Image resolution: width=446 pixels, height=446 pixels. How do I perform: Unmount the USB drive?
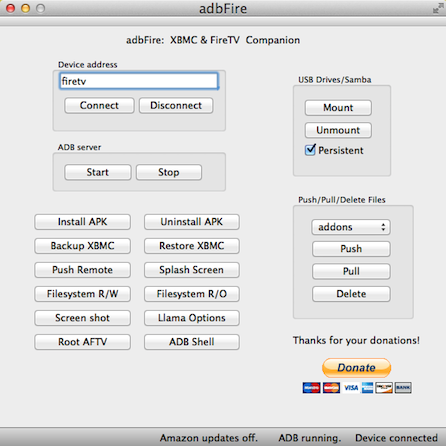(x=338, y=130)
